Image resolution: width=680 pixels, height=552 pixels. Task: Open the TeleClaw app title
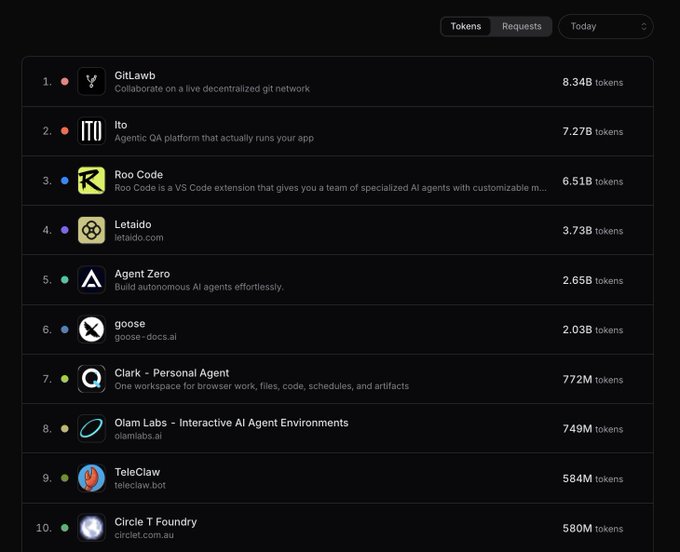click(x=137, y=472)
